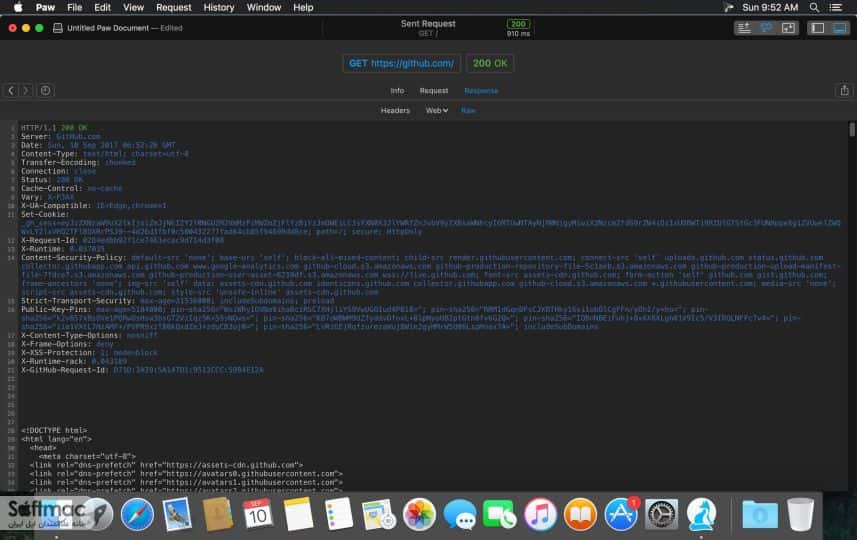The height and width of the screenshot is (540, 857).
Task: Click the add-item square toolbar icon
Action: (788, 28)
